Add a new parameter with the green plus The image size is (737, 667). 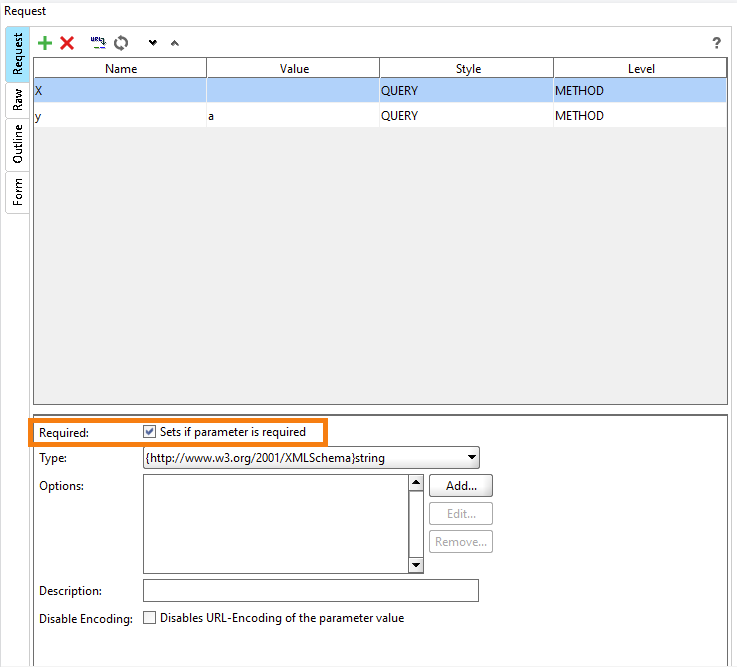pyautogui.click(x=45, y=43)
